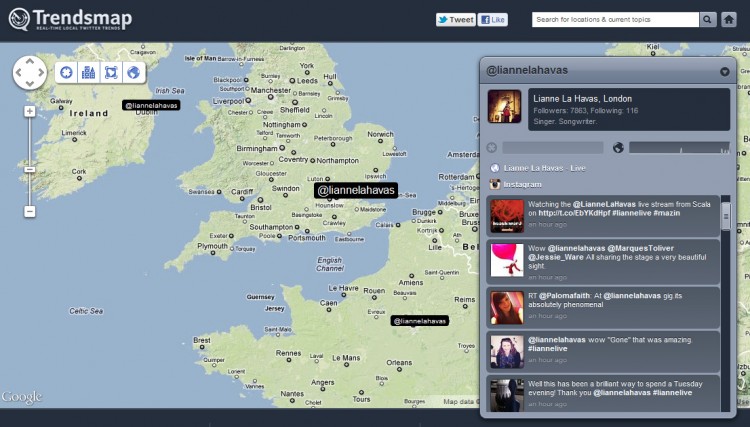Click the Rennes label in France
The image size is (750, 427).
pos(288,353)
